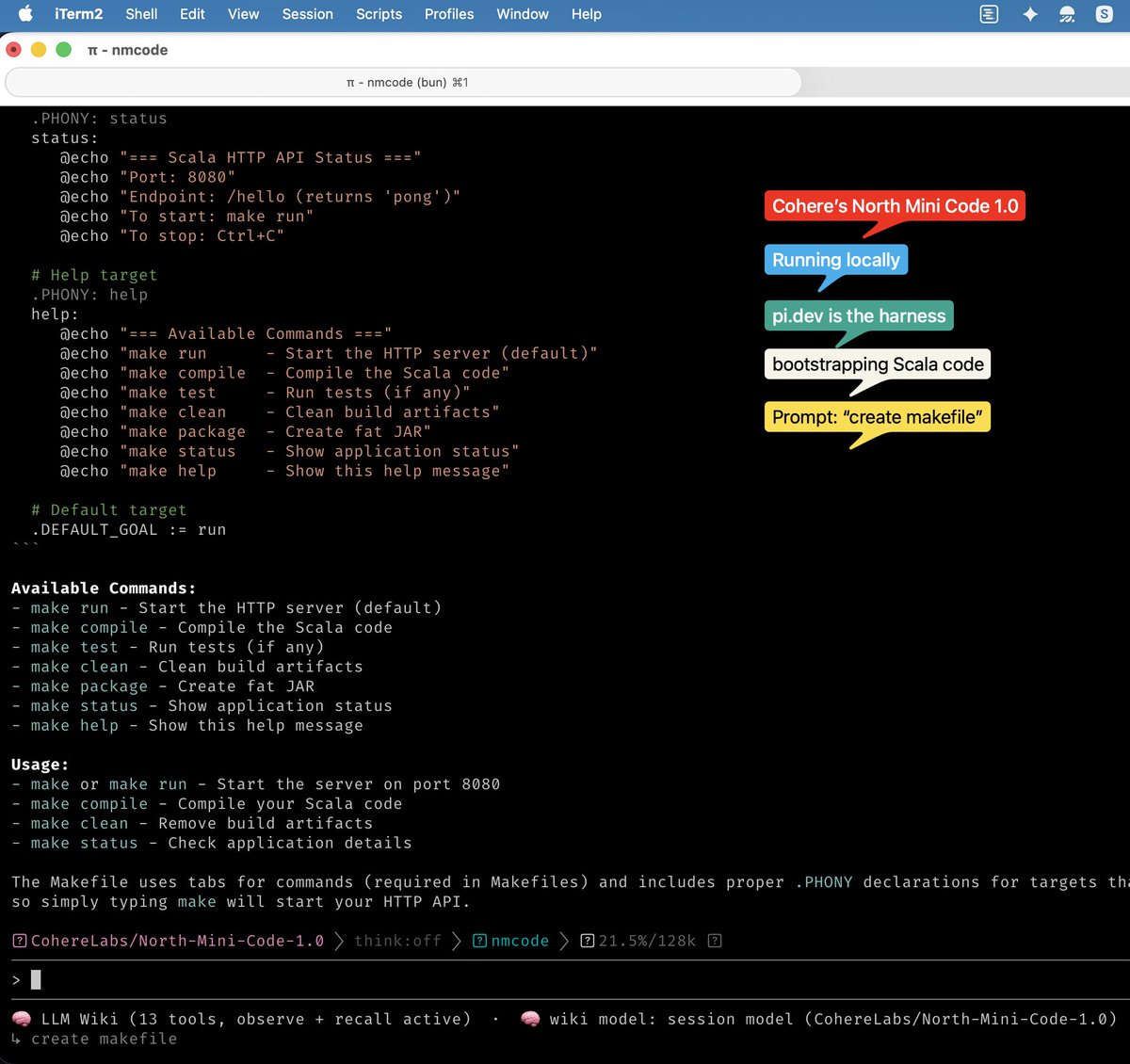Click the 21.5%/128k context usage indicator
The width and height of the screenshot is (1130, 1064).
(x=648, y=941)
